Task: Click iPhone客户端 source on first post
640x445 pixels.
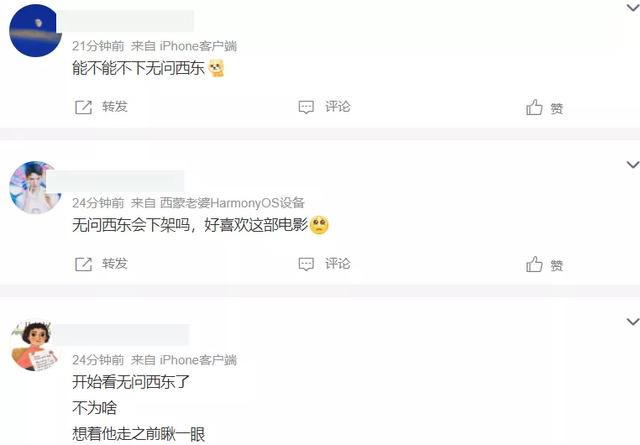Action: (x=198, y=46)
